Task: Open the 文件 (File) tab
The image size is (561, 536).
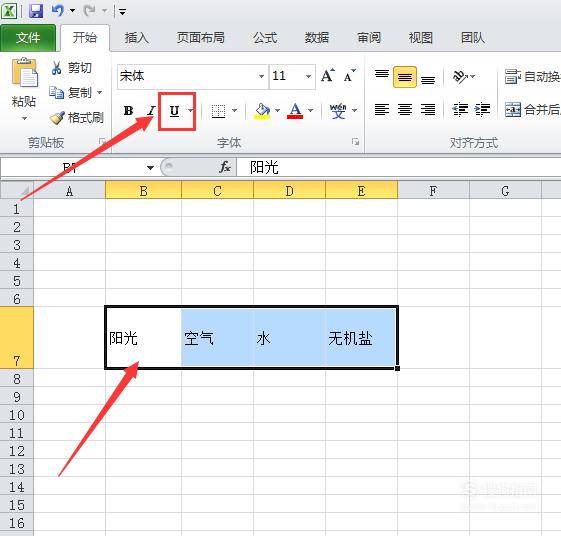Action: [28, 38]
